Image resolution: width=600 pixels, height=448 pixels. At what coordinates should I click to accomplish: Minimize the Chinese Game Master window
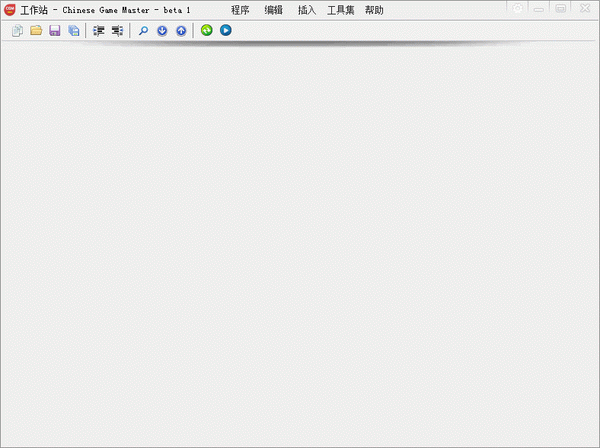click(x=539, y=9)
